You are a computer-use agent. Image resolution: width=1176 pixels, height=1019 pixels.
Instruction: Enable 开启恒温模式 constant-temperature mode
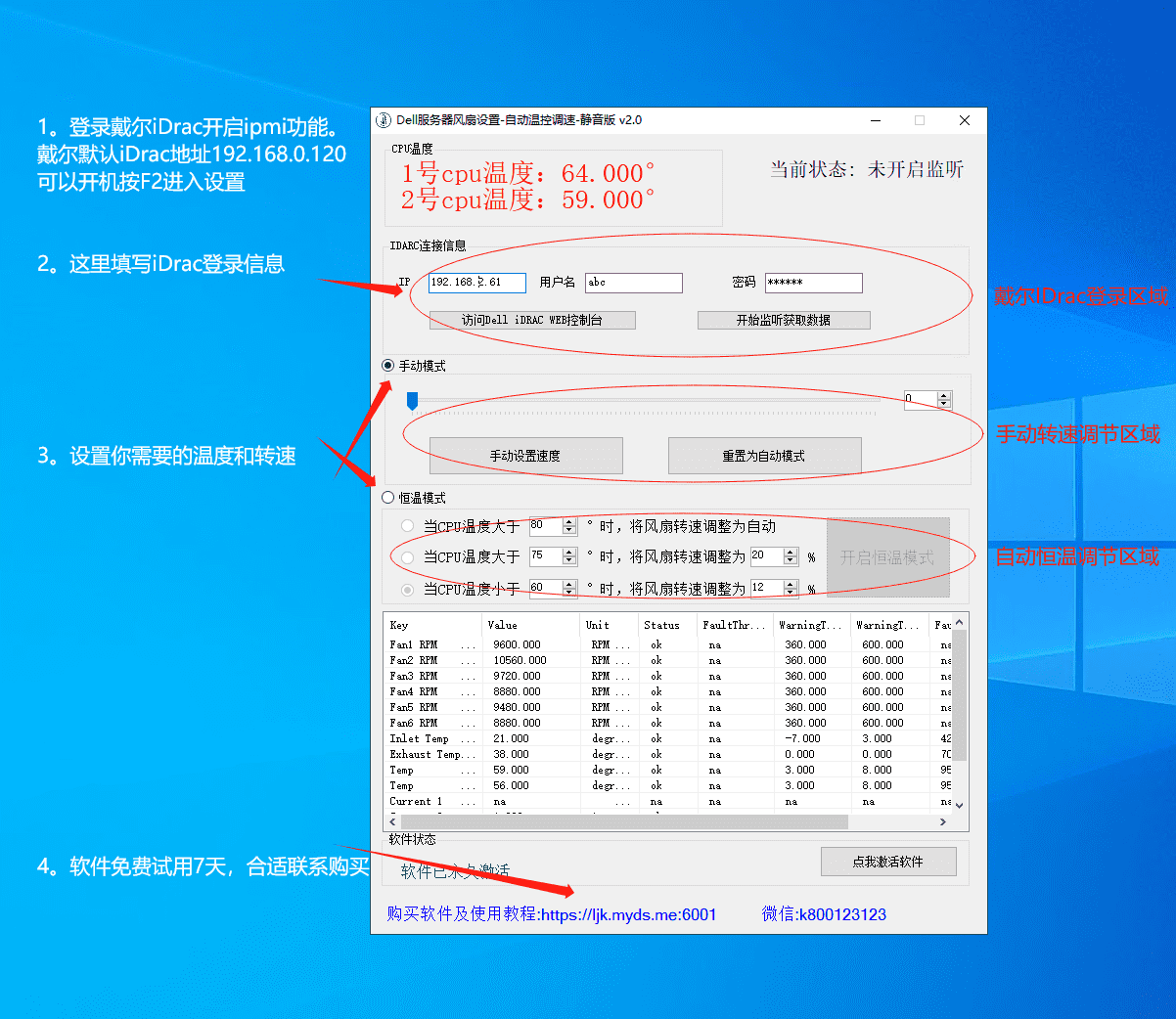point(888,556)
